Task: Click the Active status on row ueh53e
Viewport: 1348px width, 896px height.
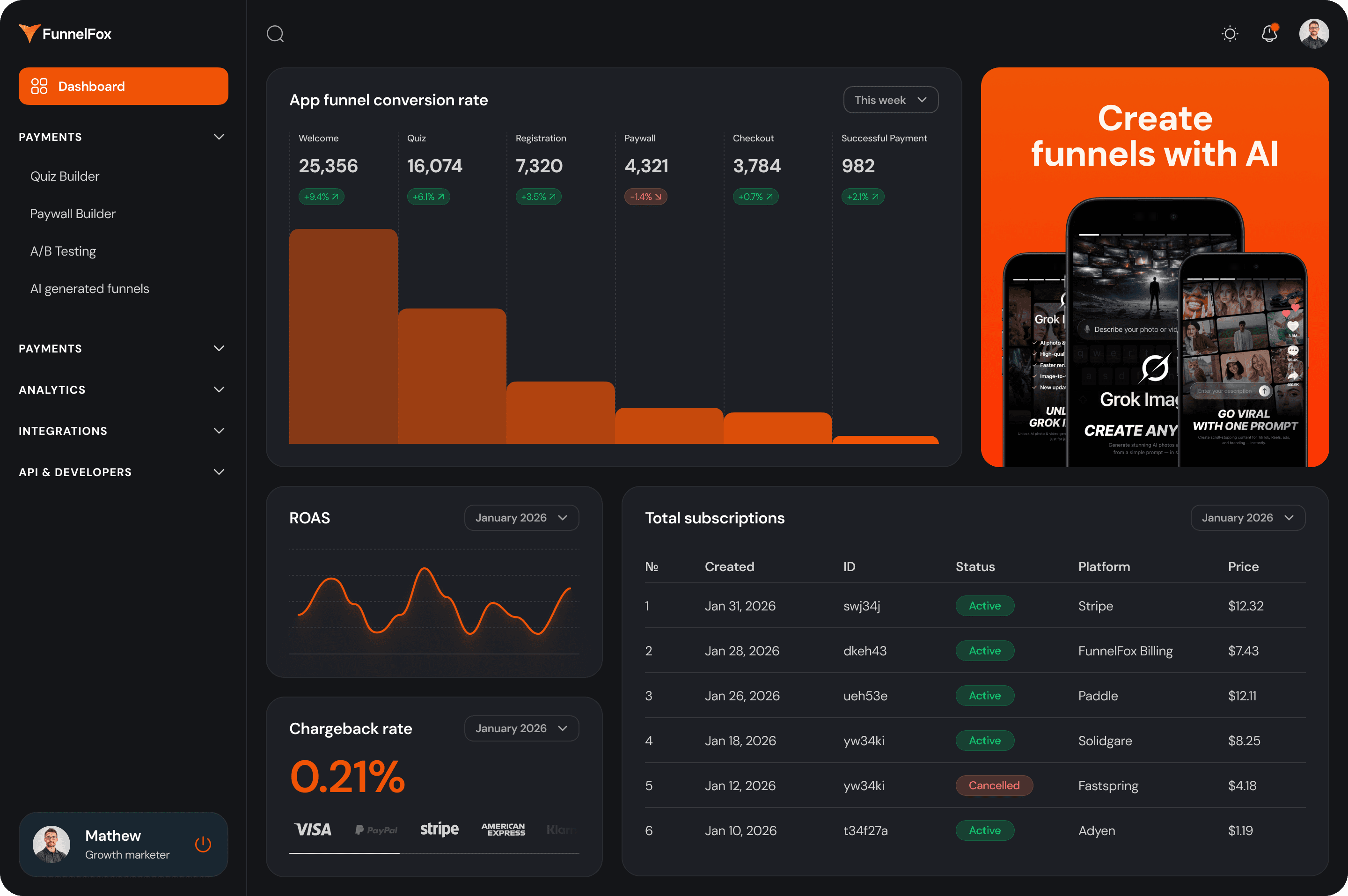Action: coord(985,696)
